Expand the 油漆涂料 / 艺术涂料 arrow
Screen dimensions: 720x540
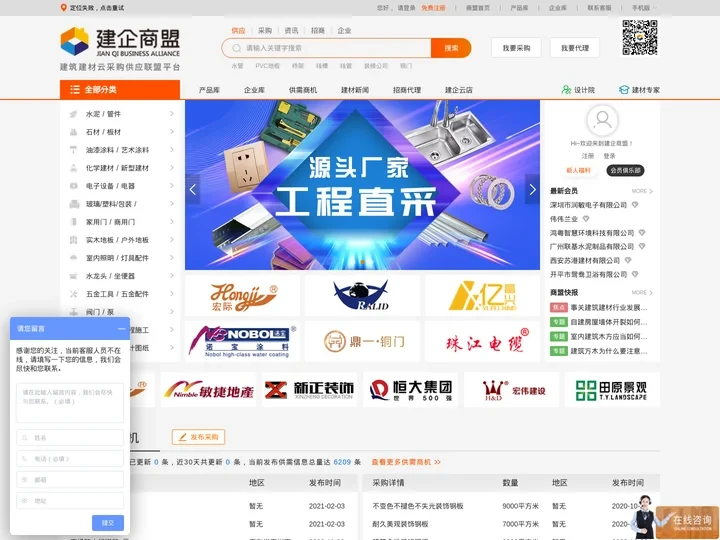coord(172,150)
